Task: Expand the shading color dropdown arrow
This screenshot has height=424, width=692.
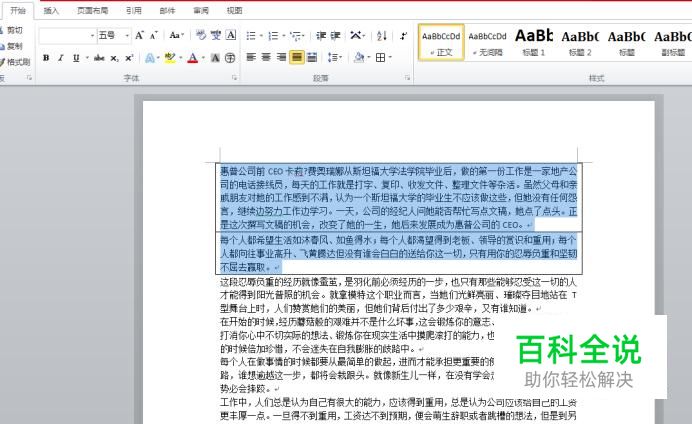Action: tap(369, 57)
